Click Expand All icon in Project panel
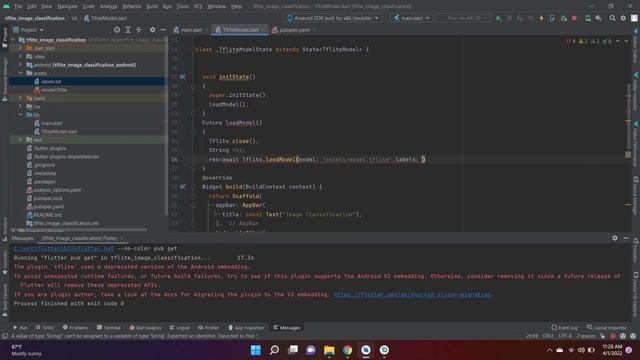 [128, 30]
